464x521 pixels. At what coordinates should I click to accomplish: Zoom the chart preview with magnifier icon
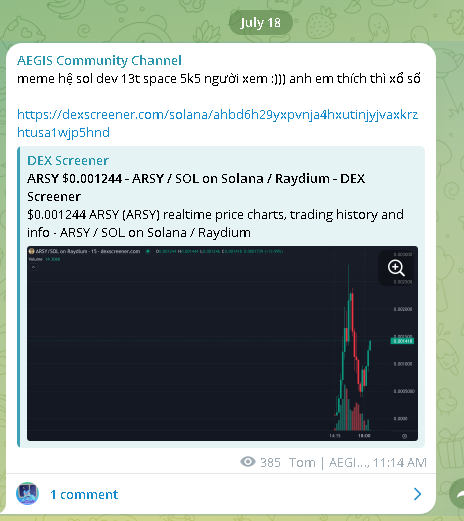point(396,268)
